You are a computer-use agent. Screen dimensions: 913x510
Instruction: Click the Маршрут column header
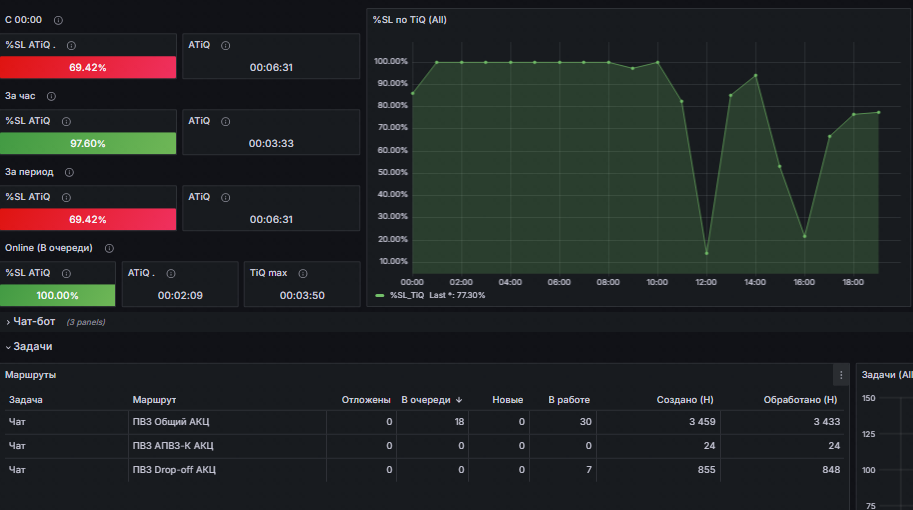click(154, 400)
